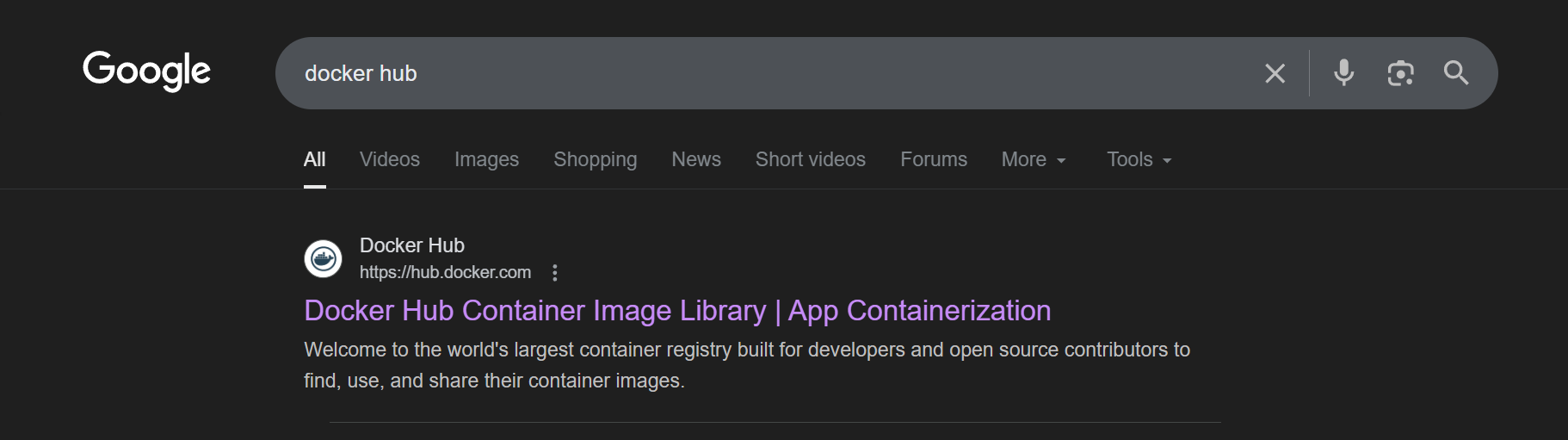Switch to the Images tab

pyautogui.click(x=486, y=160)
